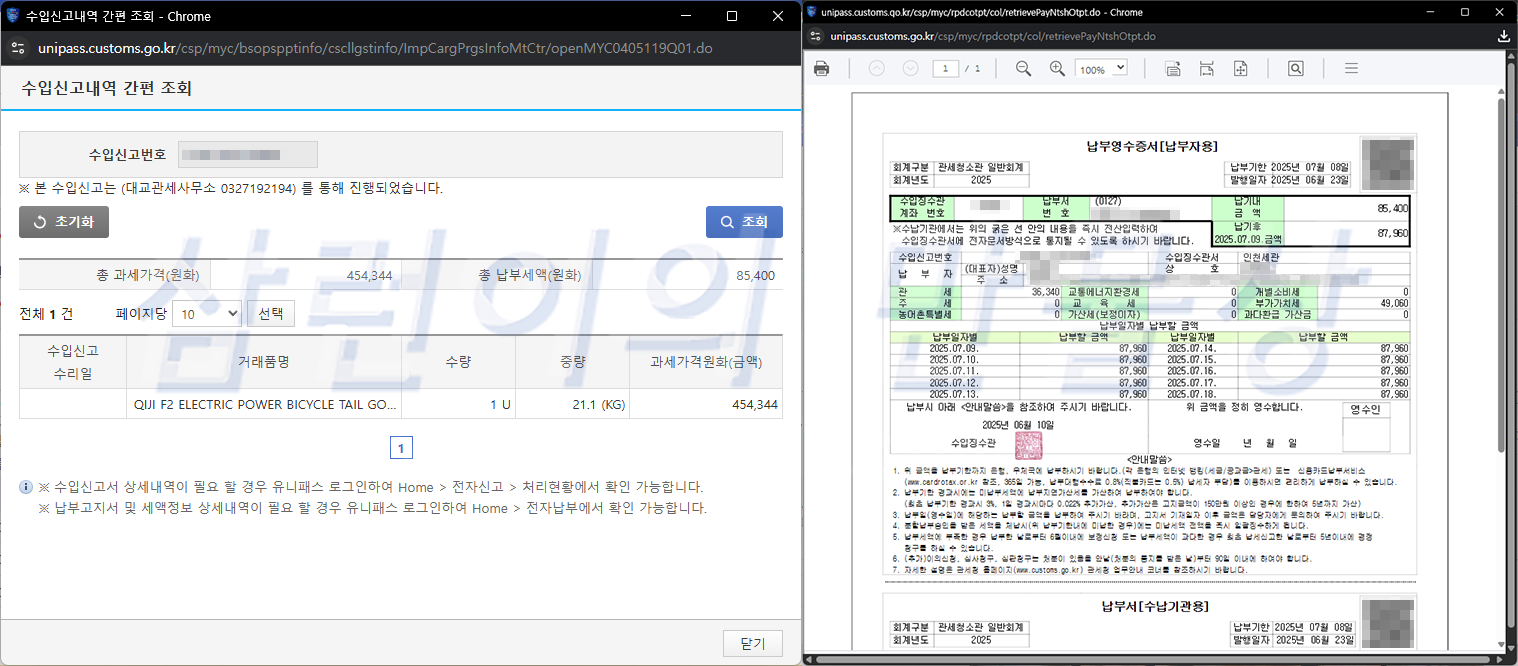
Task: Click the 영수인 signature box
Action: click(x=1366, y=428)
